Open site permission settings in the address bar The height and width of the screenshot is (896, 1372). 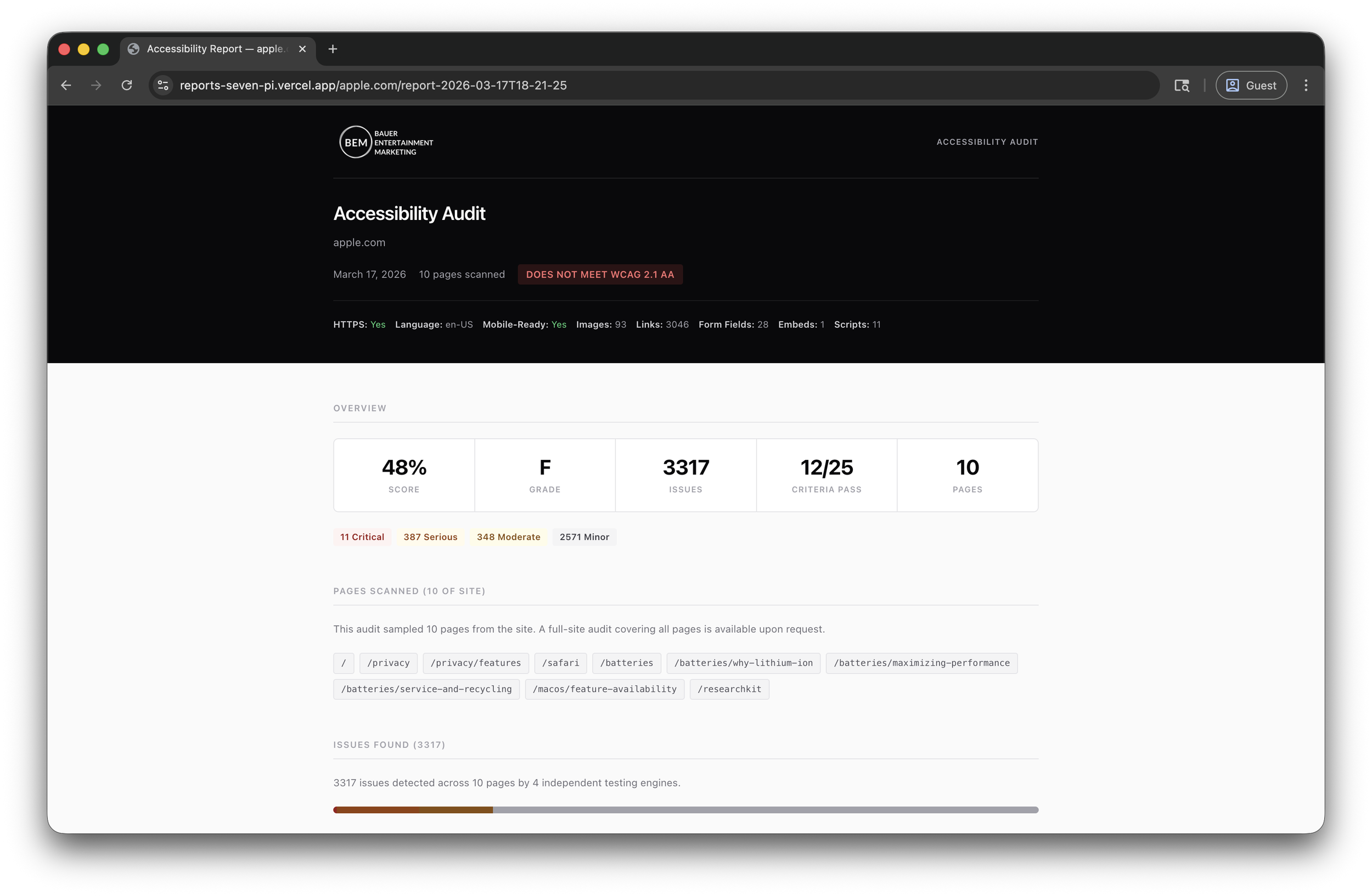[x=162, y=84]
